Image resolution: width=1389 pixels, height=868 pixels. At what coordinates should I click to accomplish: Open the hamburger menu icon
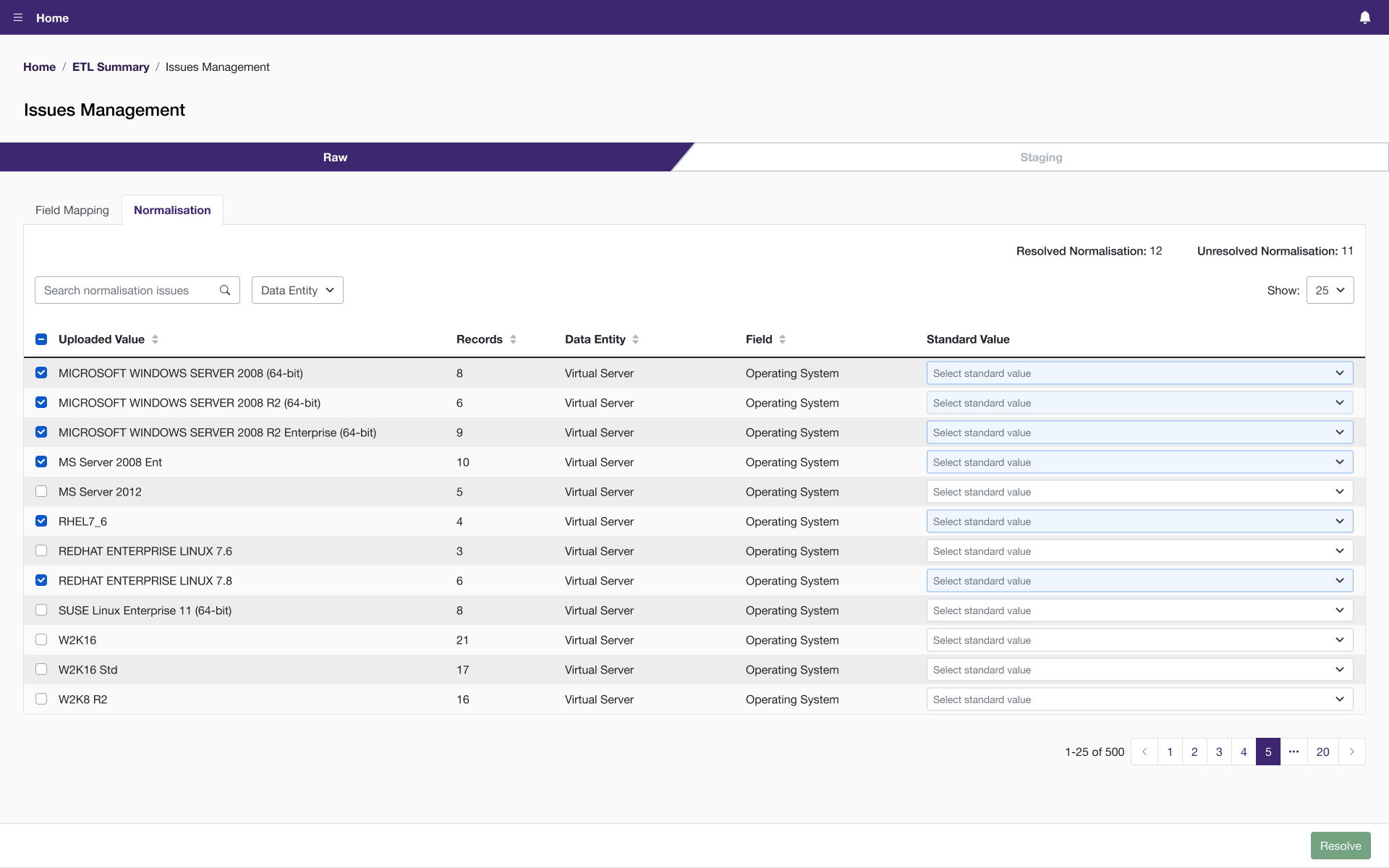tap(18, 17)
